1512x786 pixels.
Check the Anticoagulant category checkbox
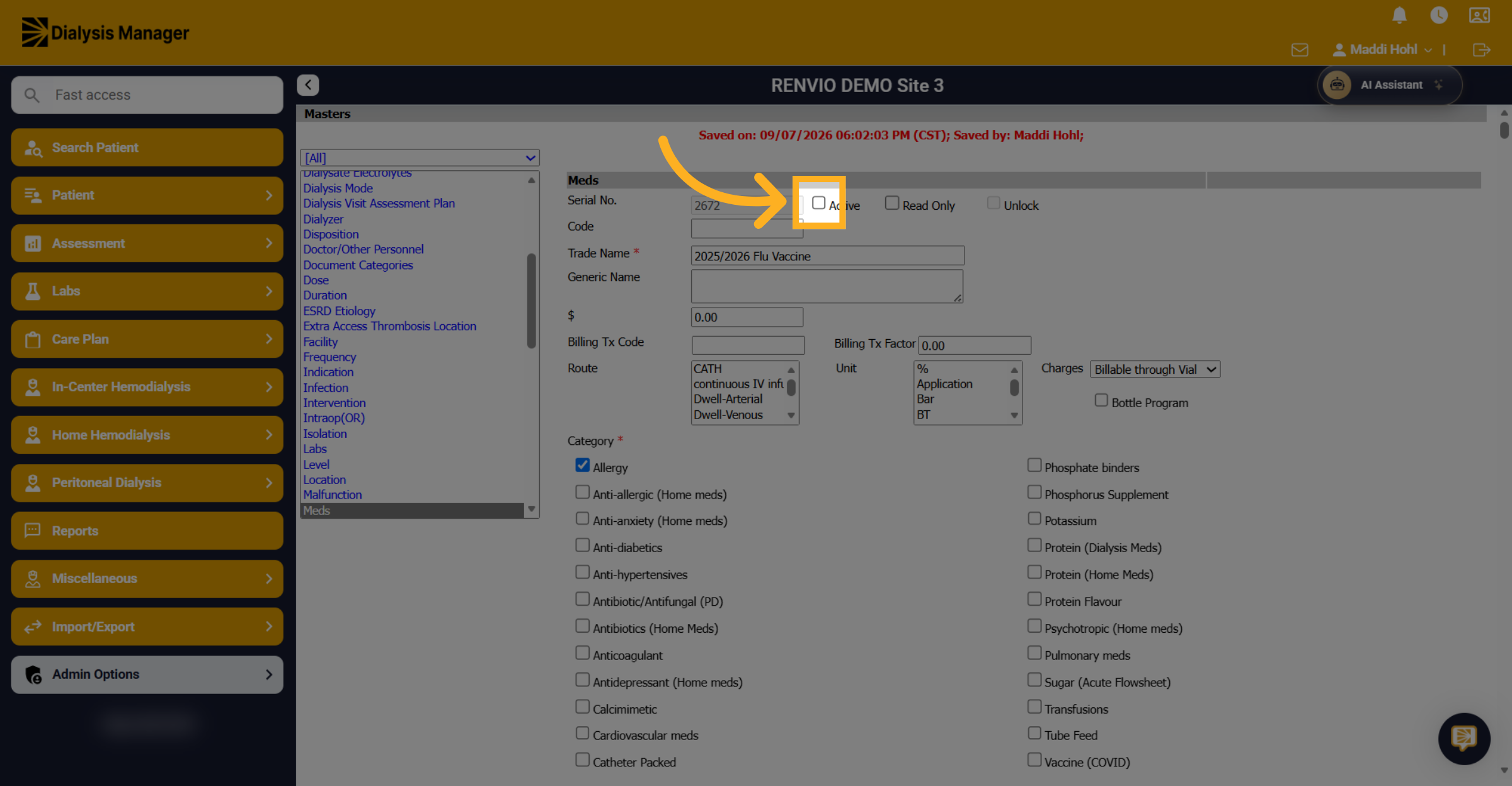(x=583, y=653)
